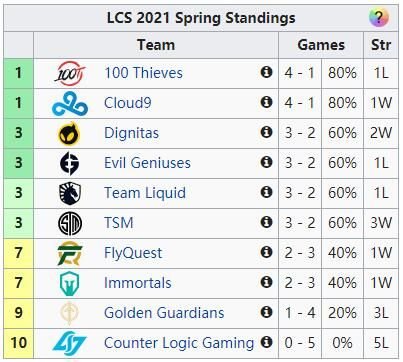Show info popup for Golden Guardians
The height and width of the screenshot is (362, 403).
coord(266,312)
